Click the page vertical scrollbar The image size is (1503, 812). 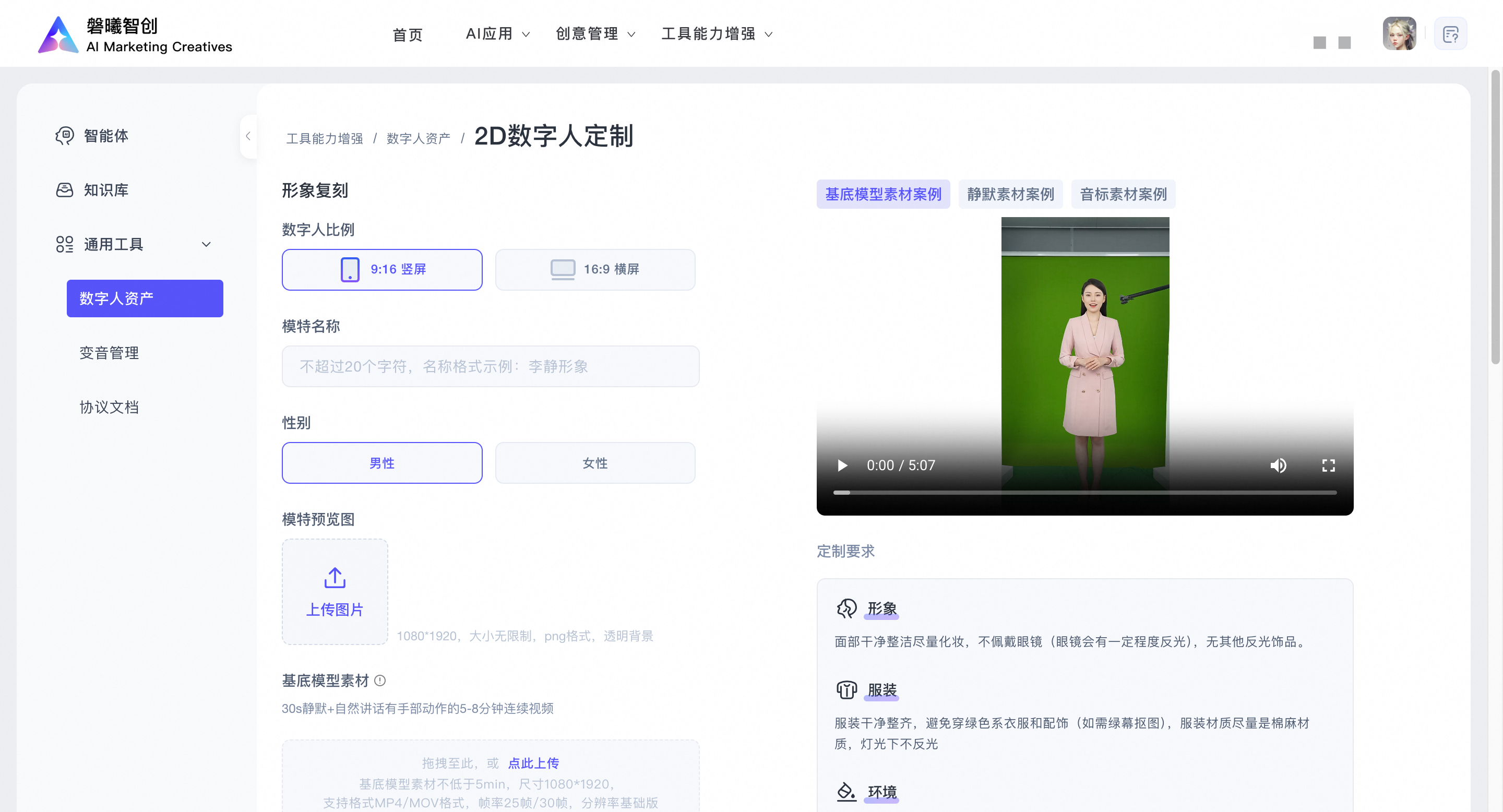click(x=1495, y=217)
